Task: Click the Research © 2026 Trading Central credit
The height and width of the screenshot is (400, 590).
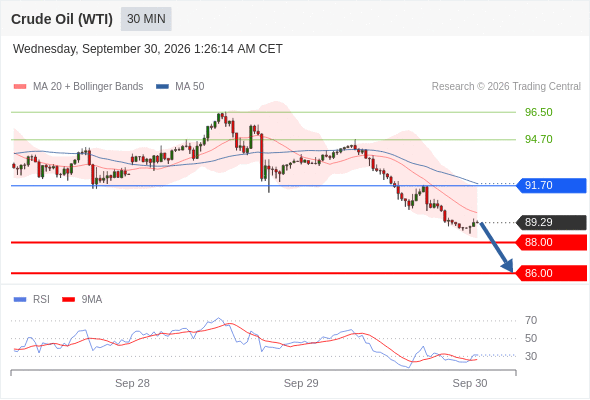Action: point(506,87)
